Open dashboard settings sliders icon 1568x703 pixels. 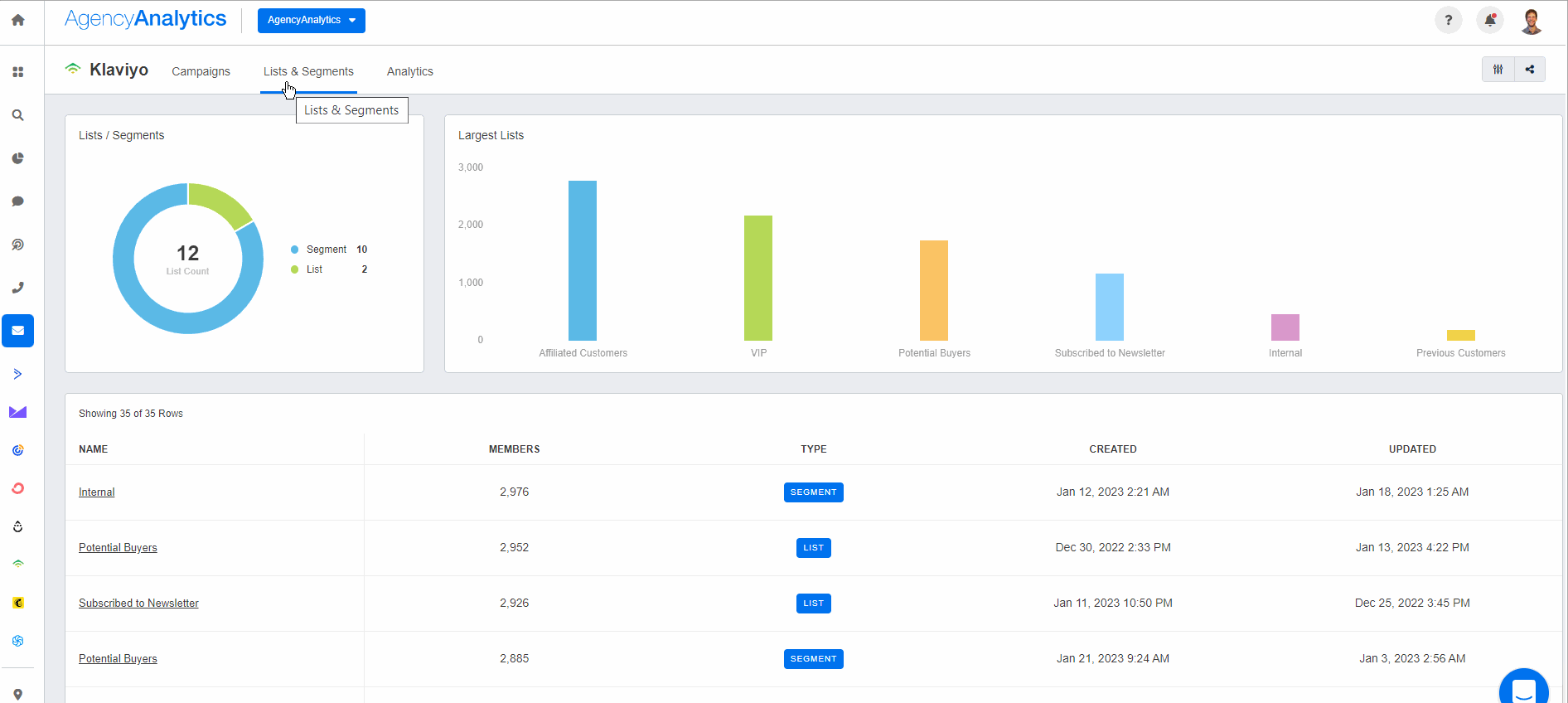pyautogui.click(x=1498, y=70)
